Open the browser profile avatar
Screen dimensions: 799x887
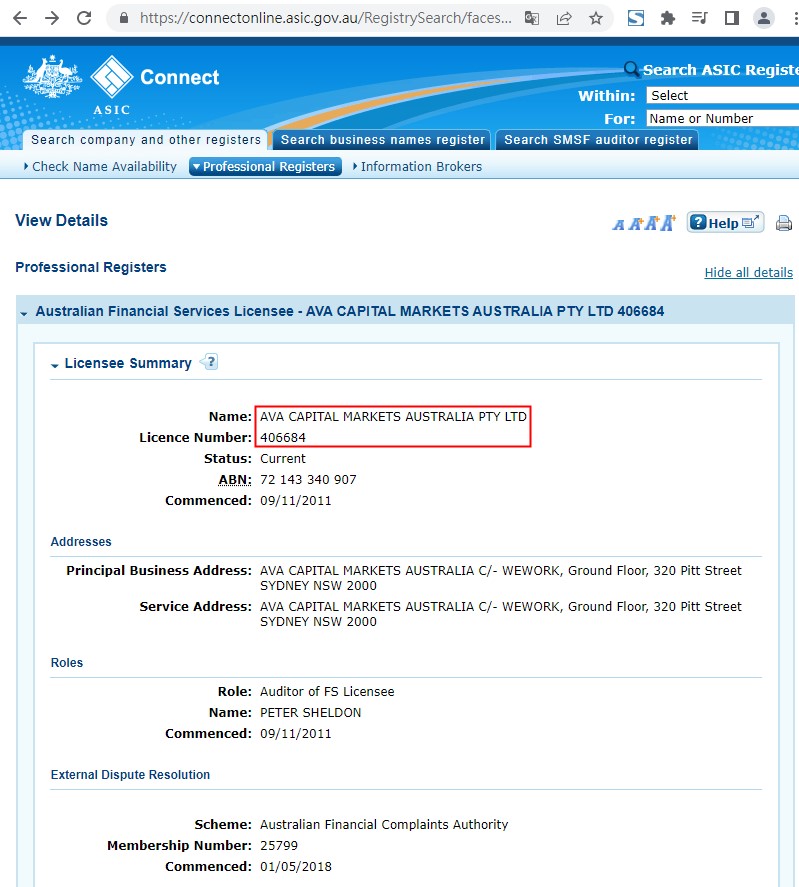(x=764, y=18)
